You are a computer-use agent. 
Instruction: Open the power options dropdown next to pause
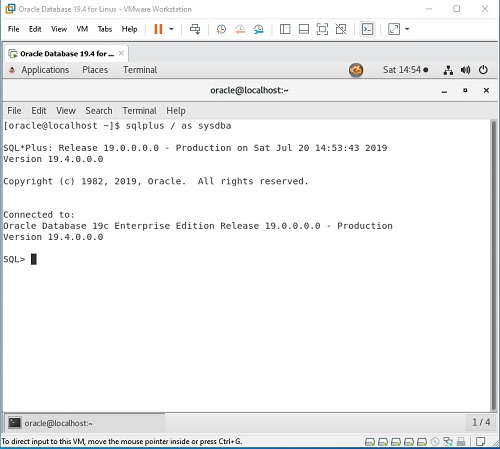[x=171, y=29]
